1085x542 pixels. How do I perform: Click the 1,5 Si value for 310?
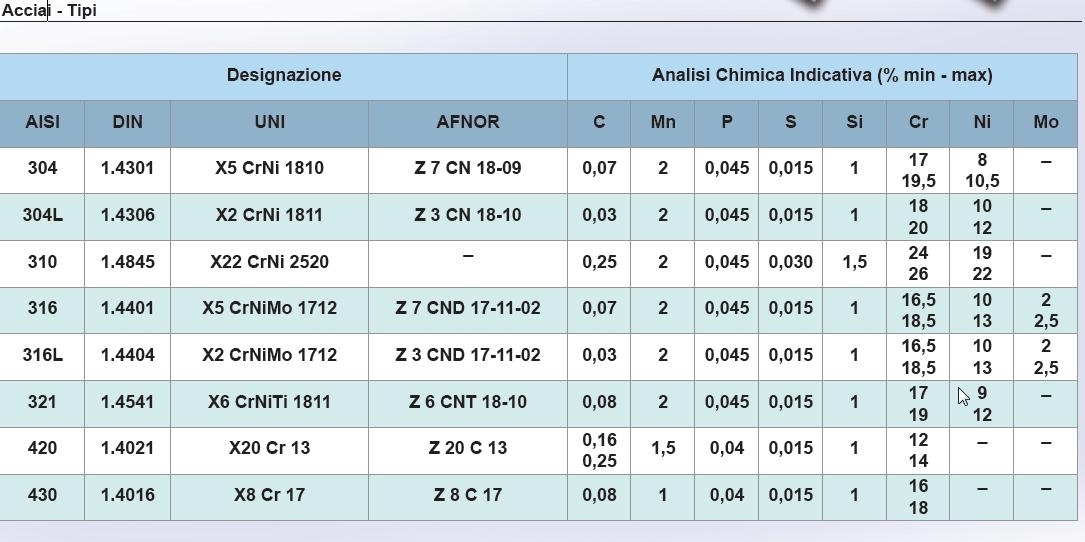855,262
